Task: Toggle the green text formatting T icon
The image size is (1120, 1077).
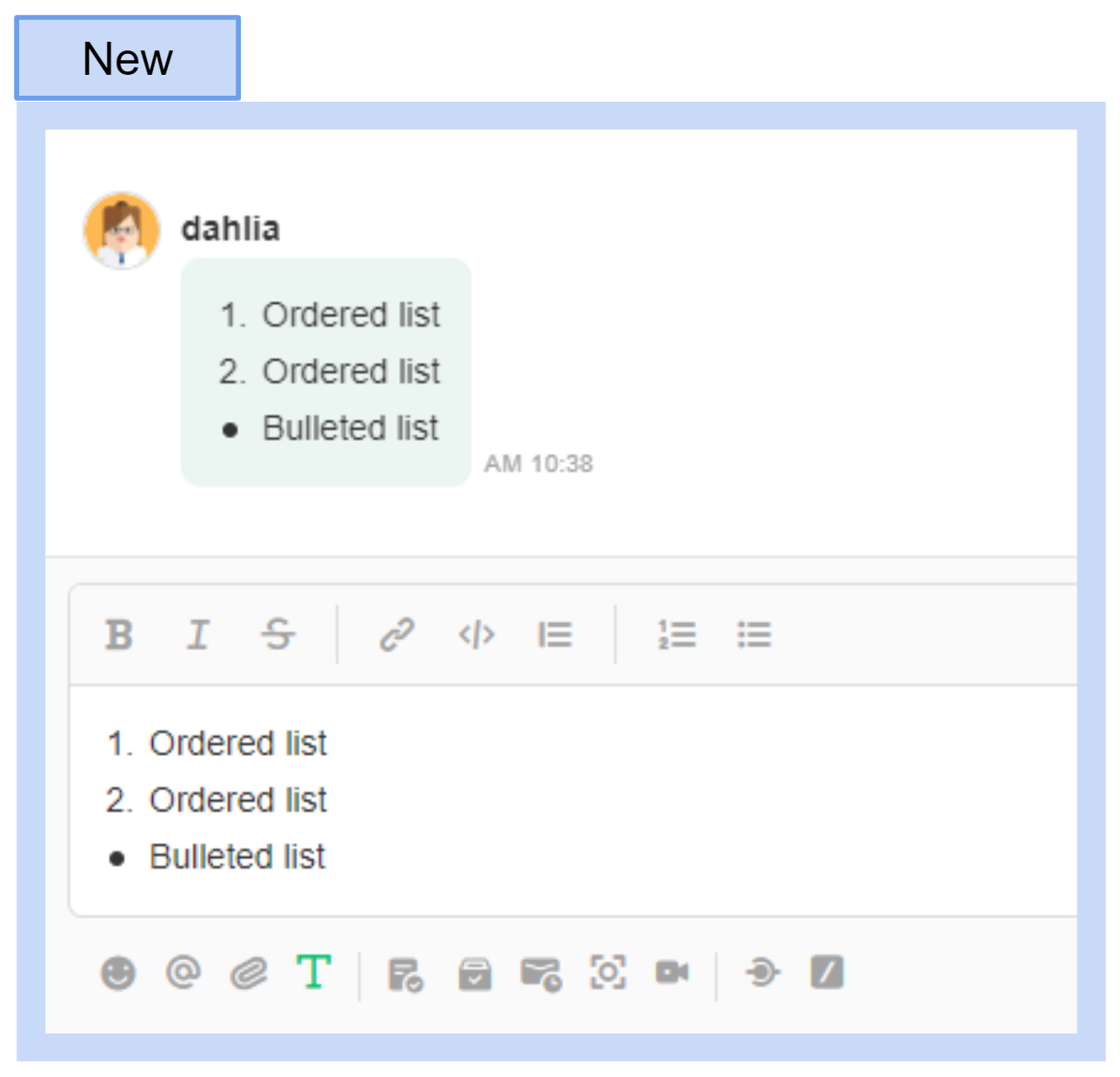Action: click(x=314, y=972)
